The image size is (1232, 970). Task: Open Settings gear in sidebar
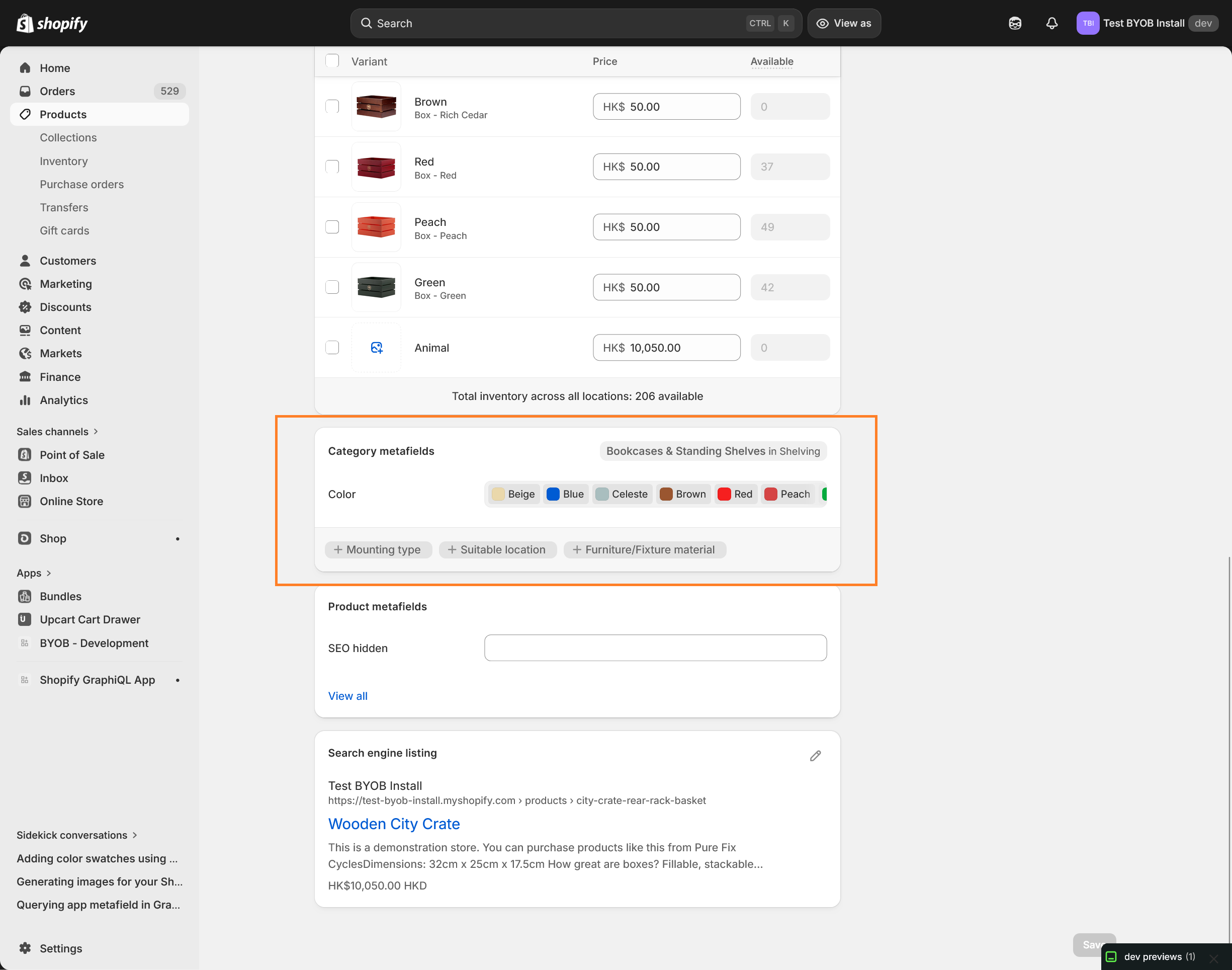[x=25, y=948]
